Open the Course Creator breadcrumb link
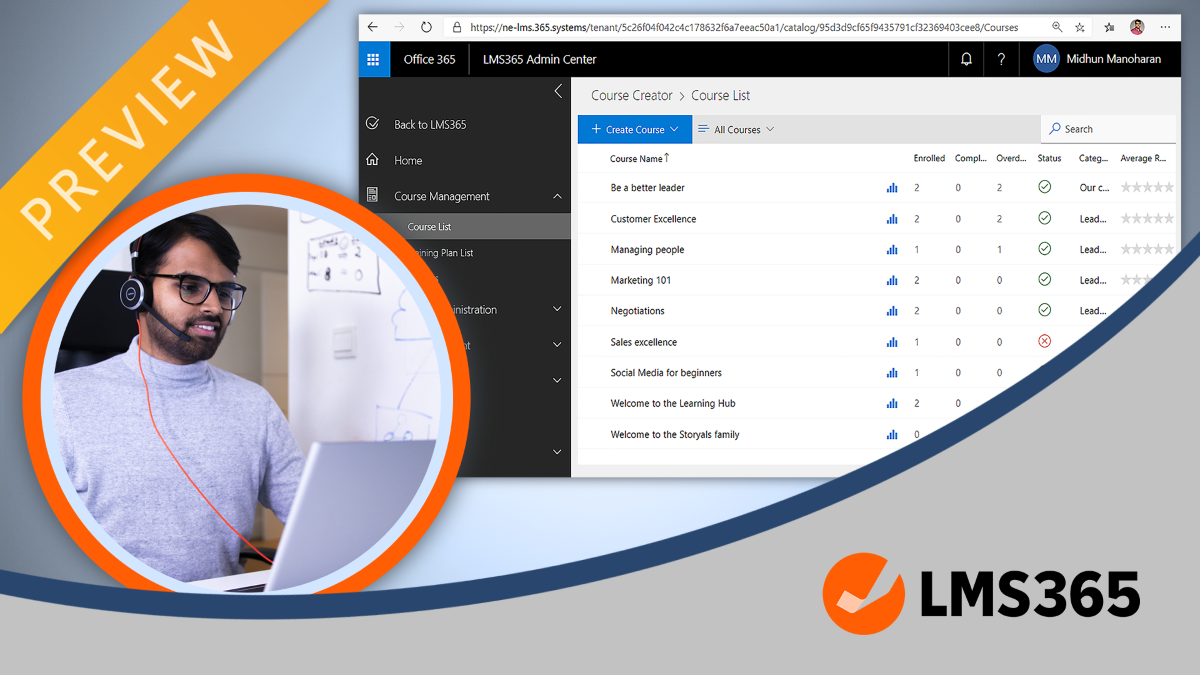Image resolution: width=1200 pixels, height=675 pixels. pyautogui.click(x=631, y=95)
